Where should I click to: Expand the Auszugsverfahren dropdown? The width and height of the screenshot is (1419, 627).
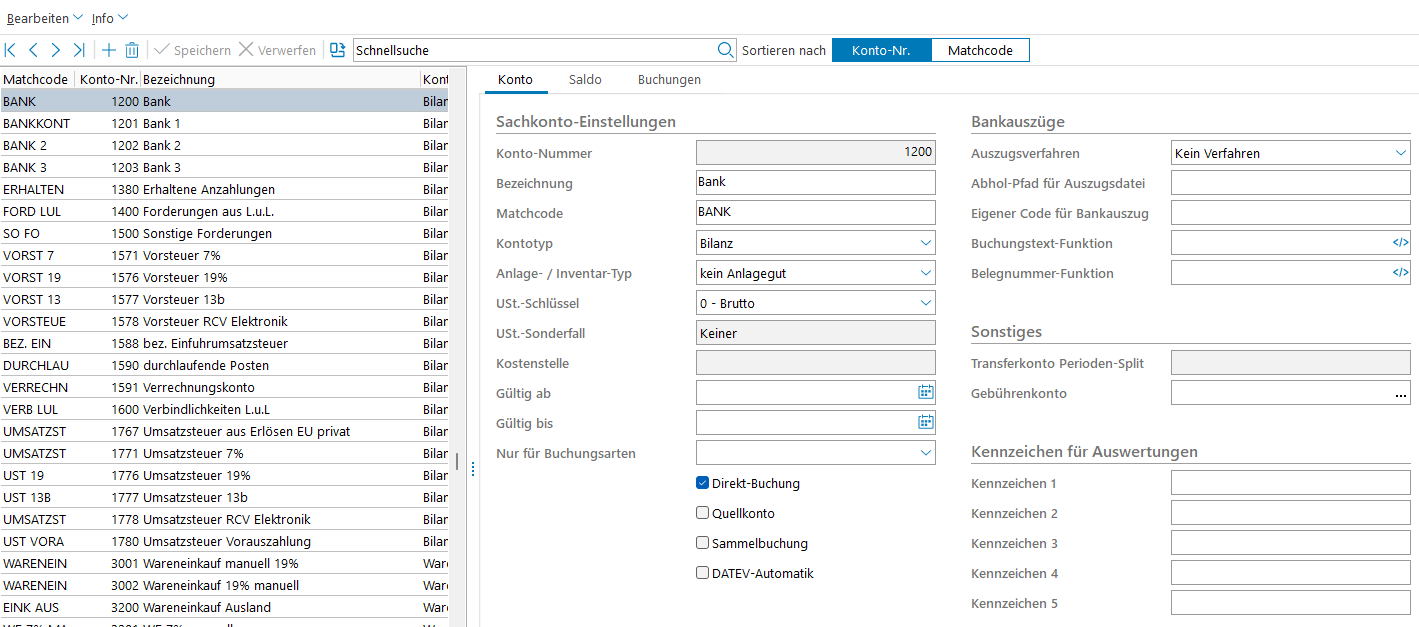(x=1400, y=154)
